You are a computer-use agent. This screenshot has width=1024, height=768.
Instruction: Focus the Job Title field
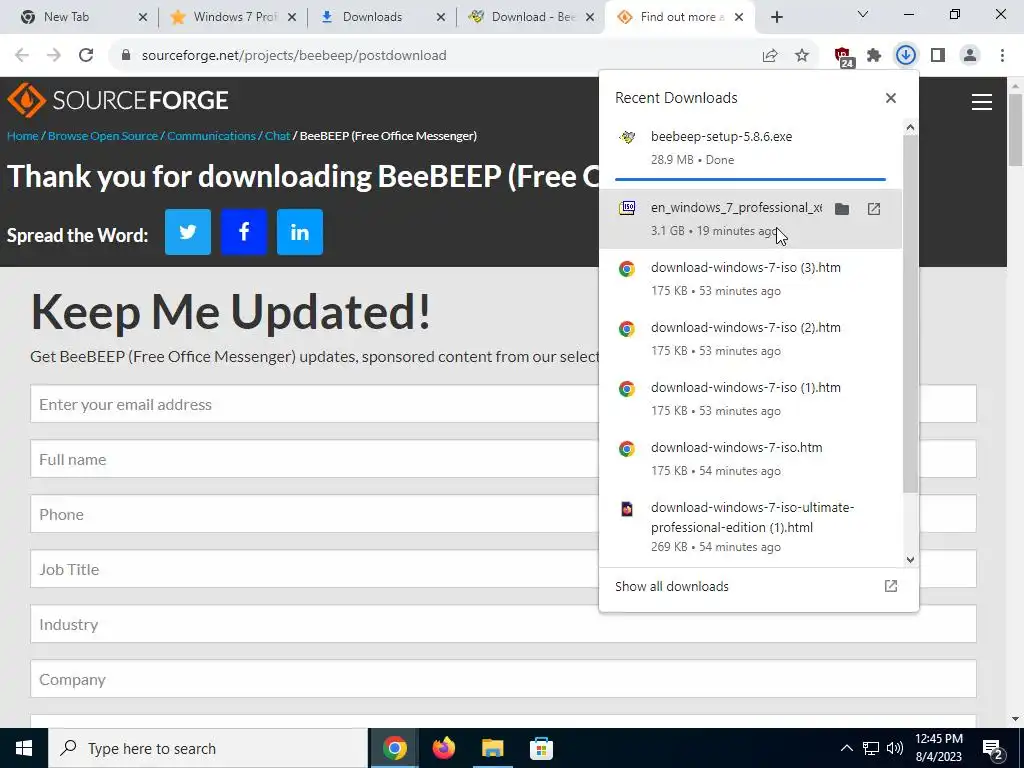coord(503,569)
